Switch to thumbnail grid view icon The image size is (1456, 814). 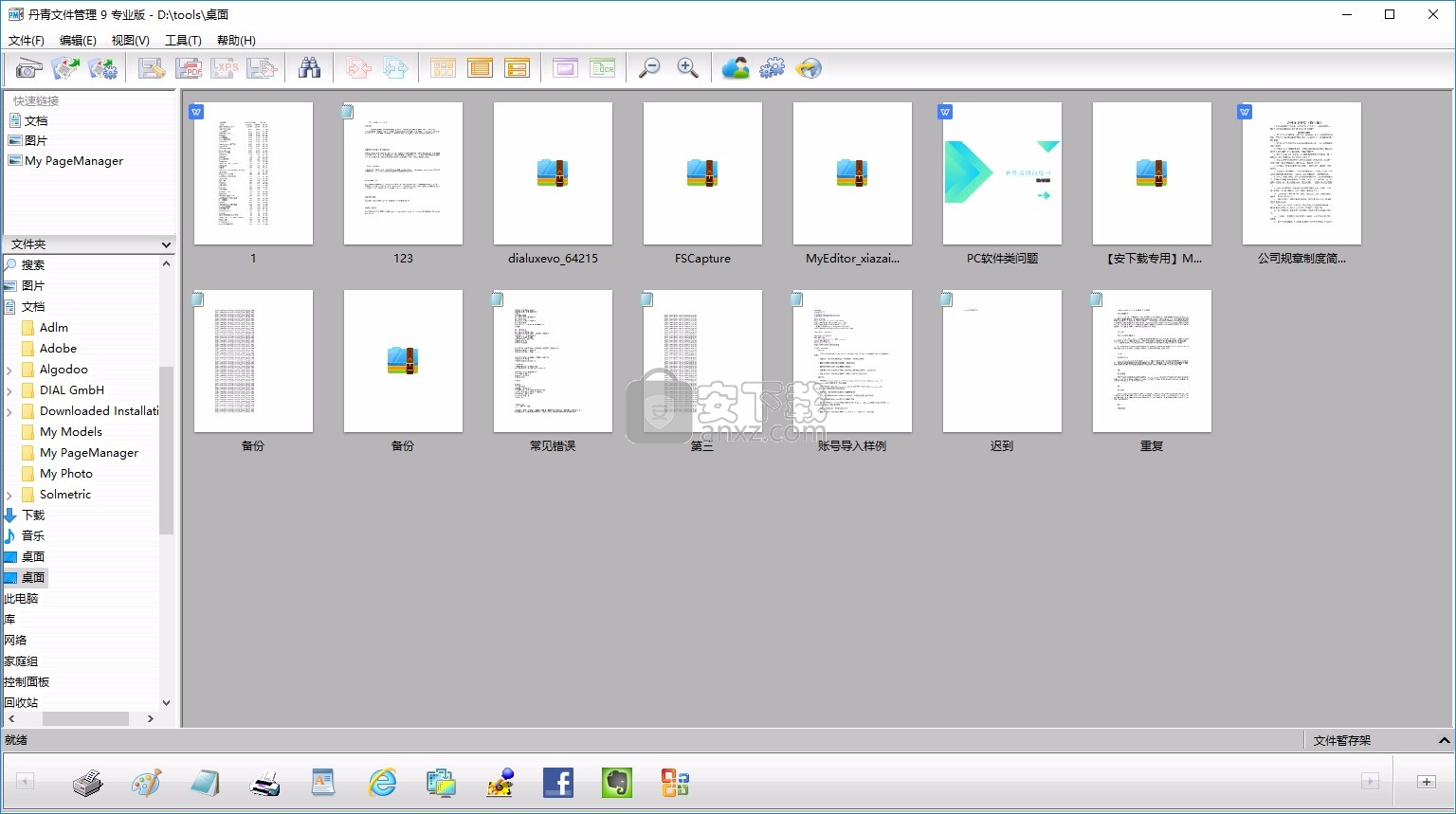point(443,68)
